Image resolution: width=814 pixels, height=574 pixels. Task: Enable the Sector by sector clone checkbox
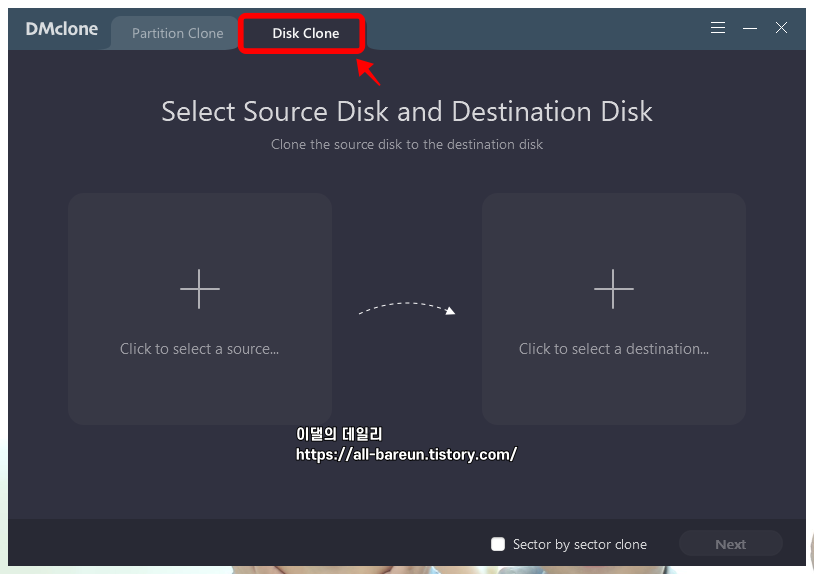coord(498,544)
